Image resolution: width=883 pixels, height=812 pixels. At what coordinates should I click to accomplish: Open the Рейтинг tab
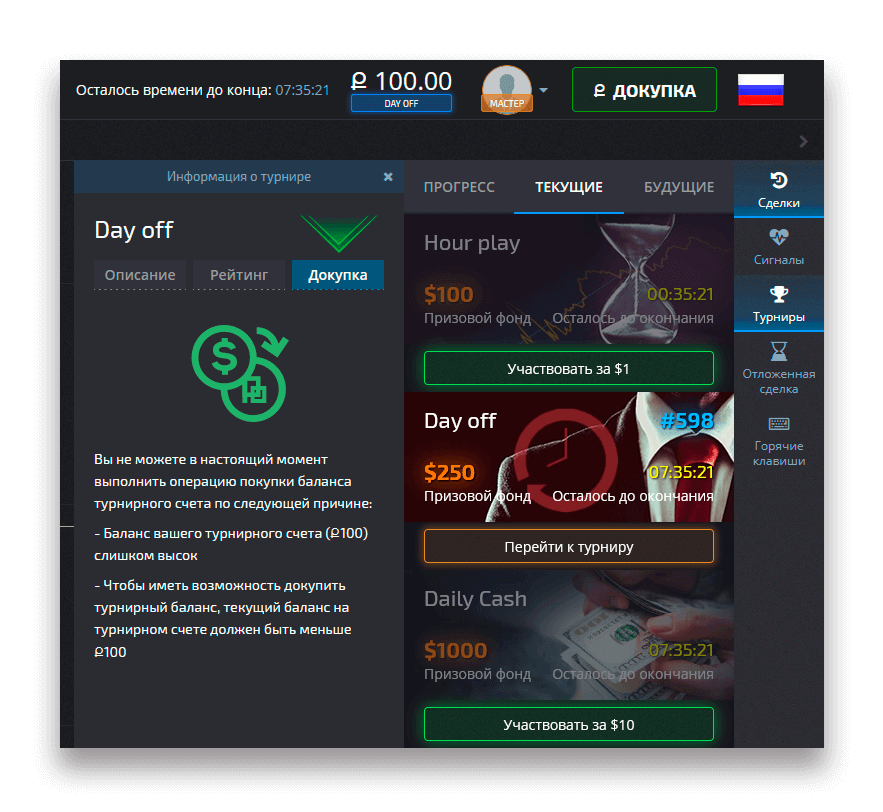point(239,275)
